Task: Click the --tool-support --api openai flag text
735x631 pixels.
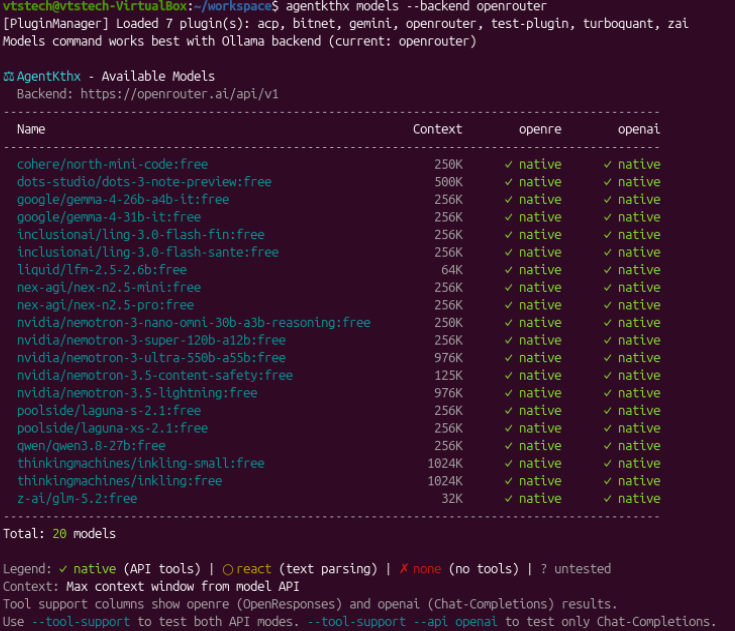Action: [x=402, y=622]
